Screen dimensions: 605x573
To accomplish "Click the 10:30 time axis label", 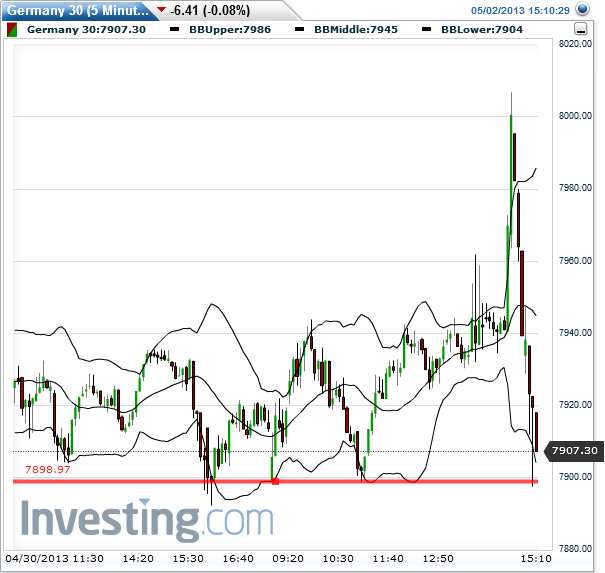I will 338,559.
